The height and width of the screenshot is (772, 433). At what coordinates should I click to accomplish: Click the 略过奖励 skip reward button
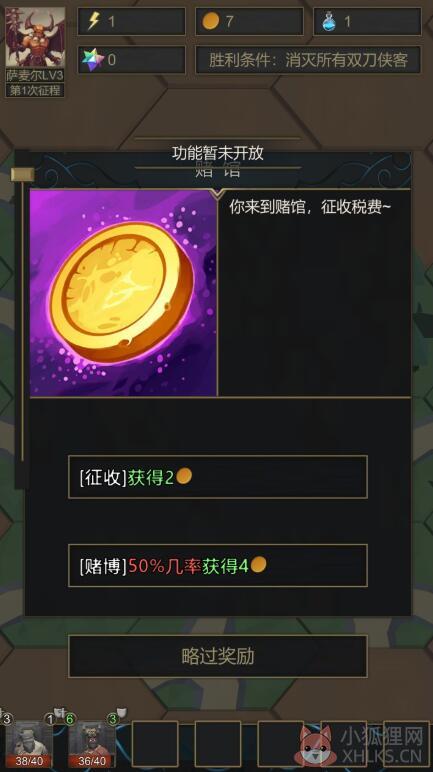click(218, 656)
